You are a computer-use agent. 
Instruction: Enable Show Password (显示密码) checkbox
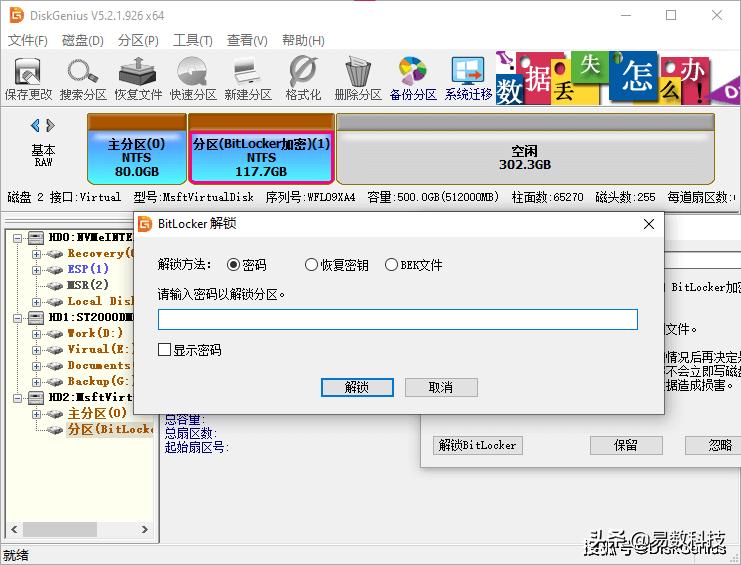[x=164, y=350]
